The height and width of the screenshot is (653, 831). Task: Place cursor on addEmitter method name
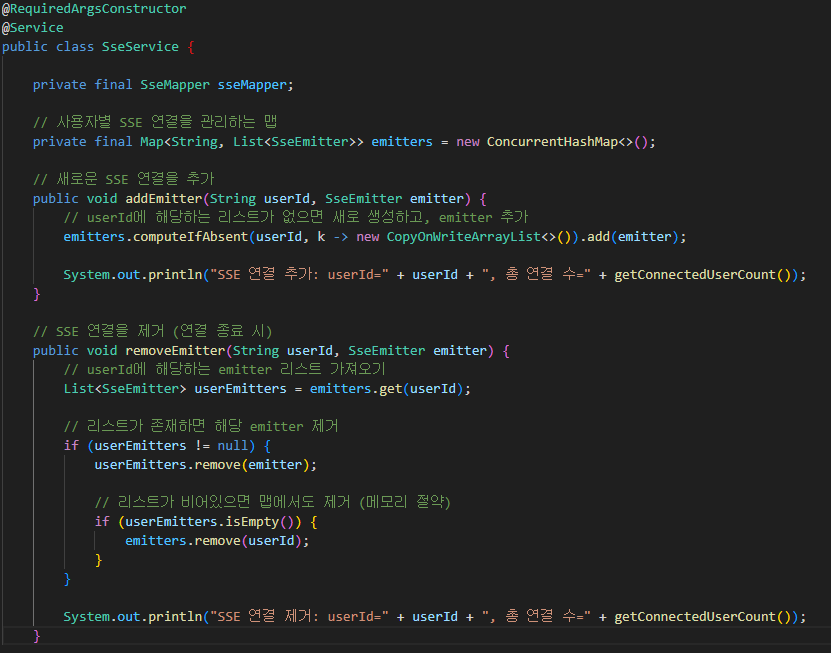163,199
